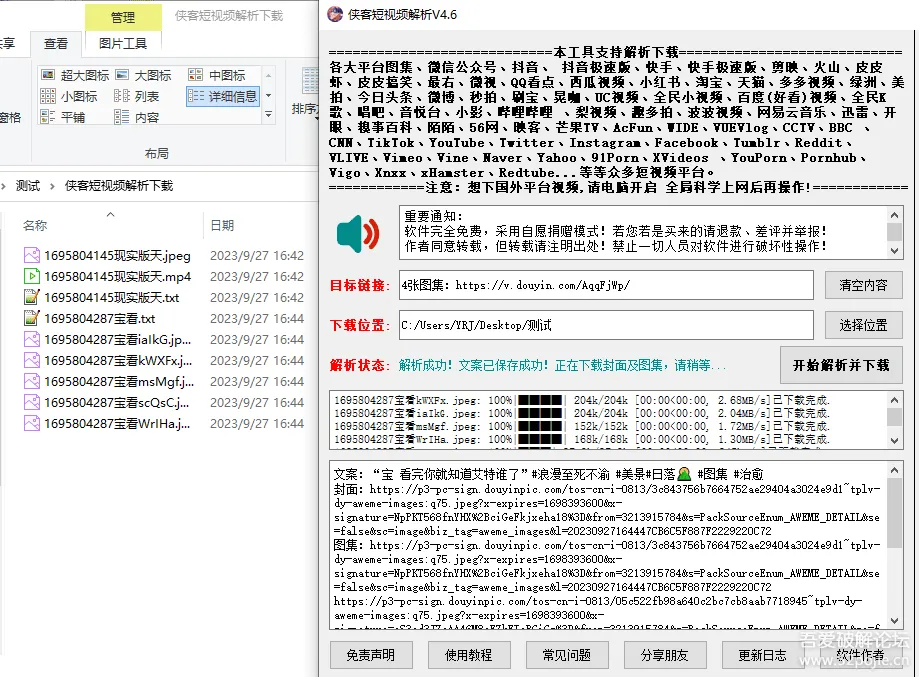Choose 内容 content view icon

[x=122, y=117]
